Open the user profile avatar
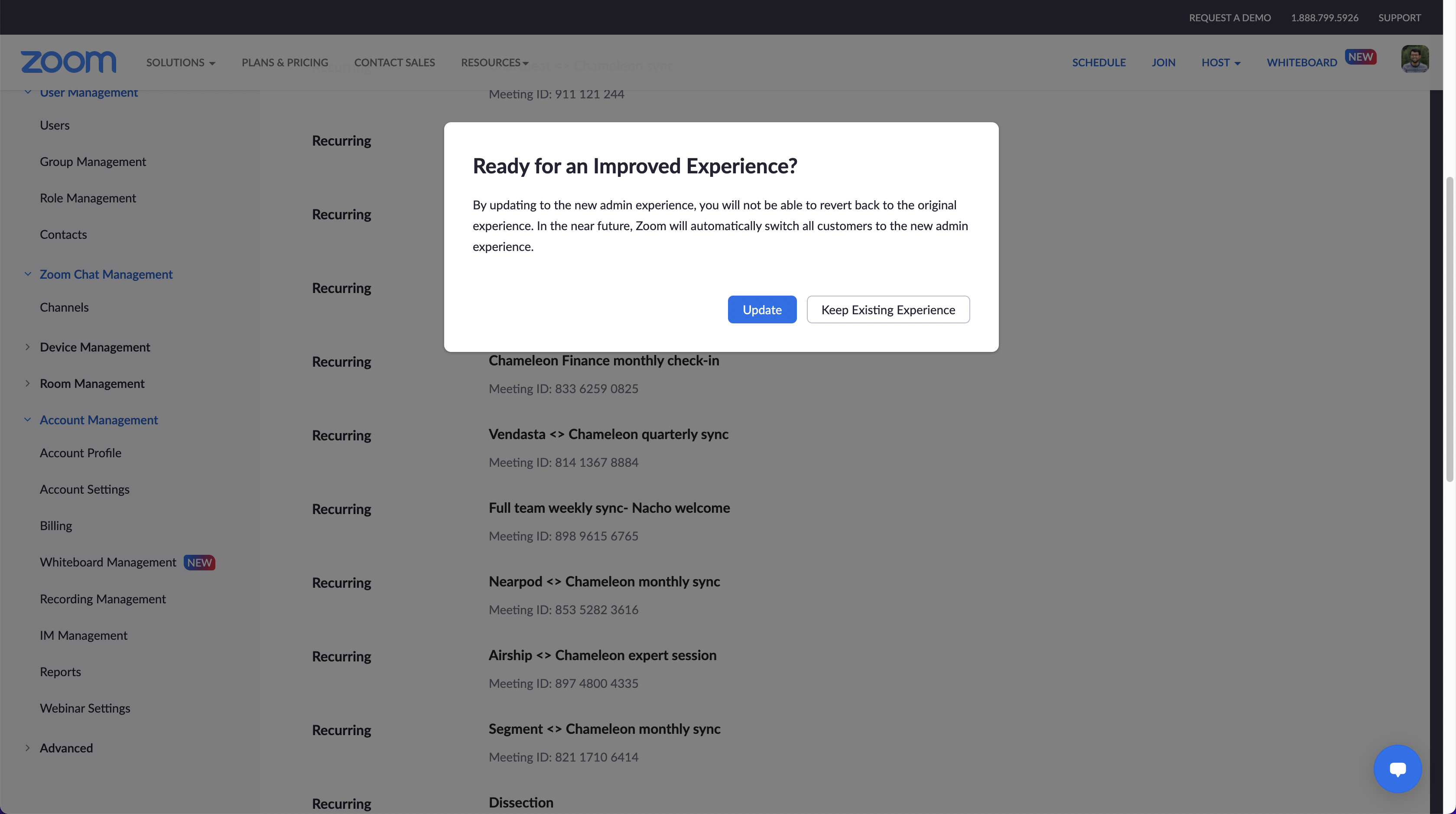 1415,59
